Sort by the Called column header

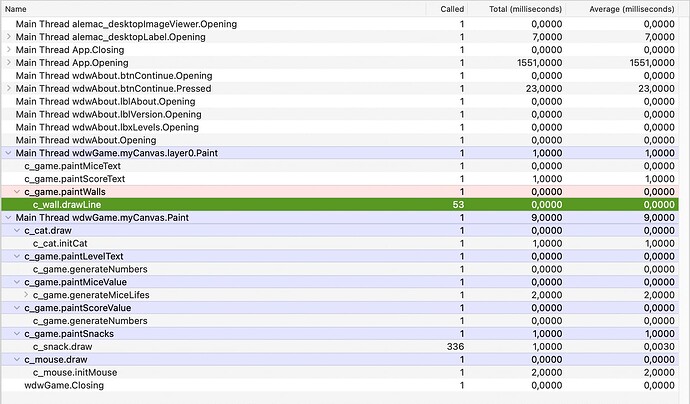[x=447, y=9]
